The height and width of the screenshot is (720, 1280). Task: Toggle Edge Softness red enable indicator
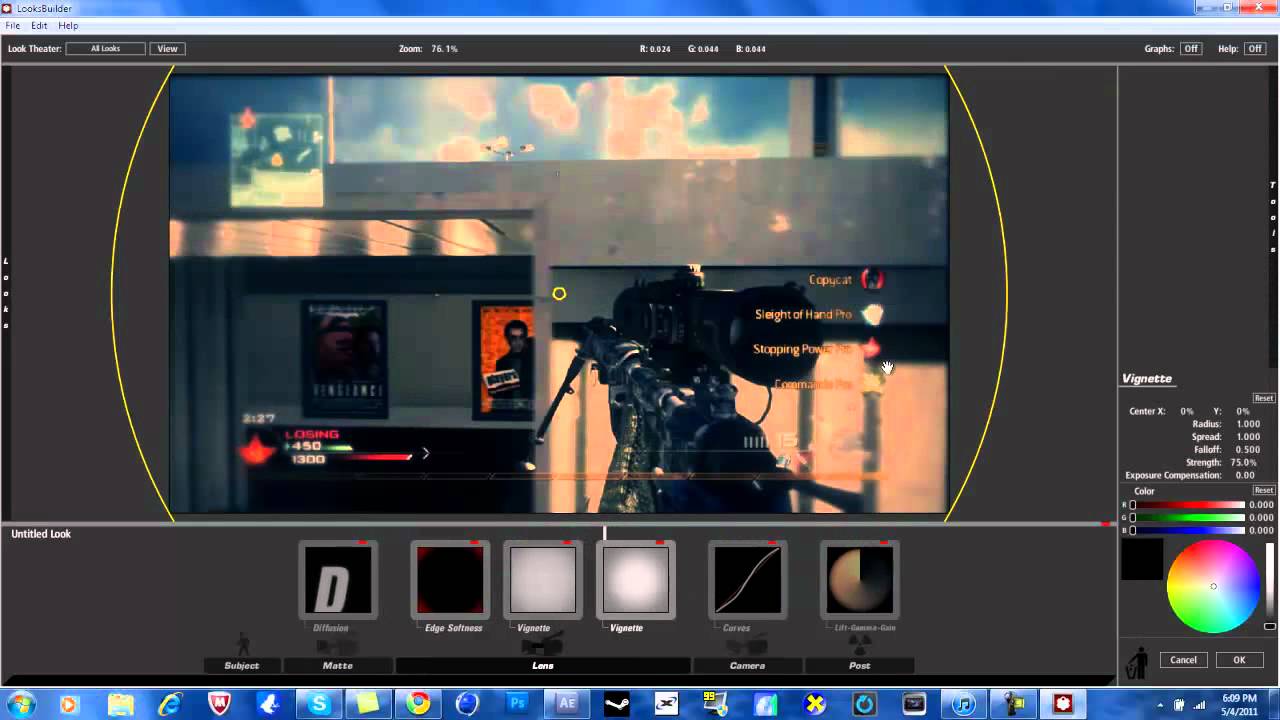pyautogui.click(x=474, y=542)
